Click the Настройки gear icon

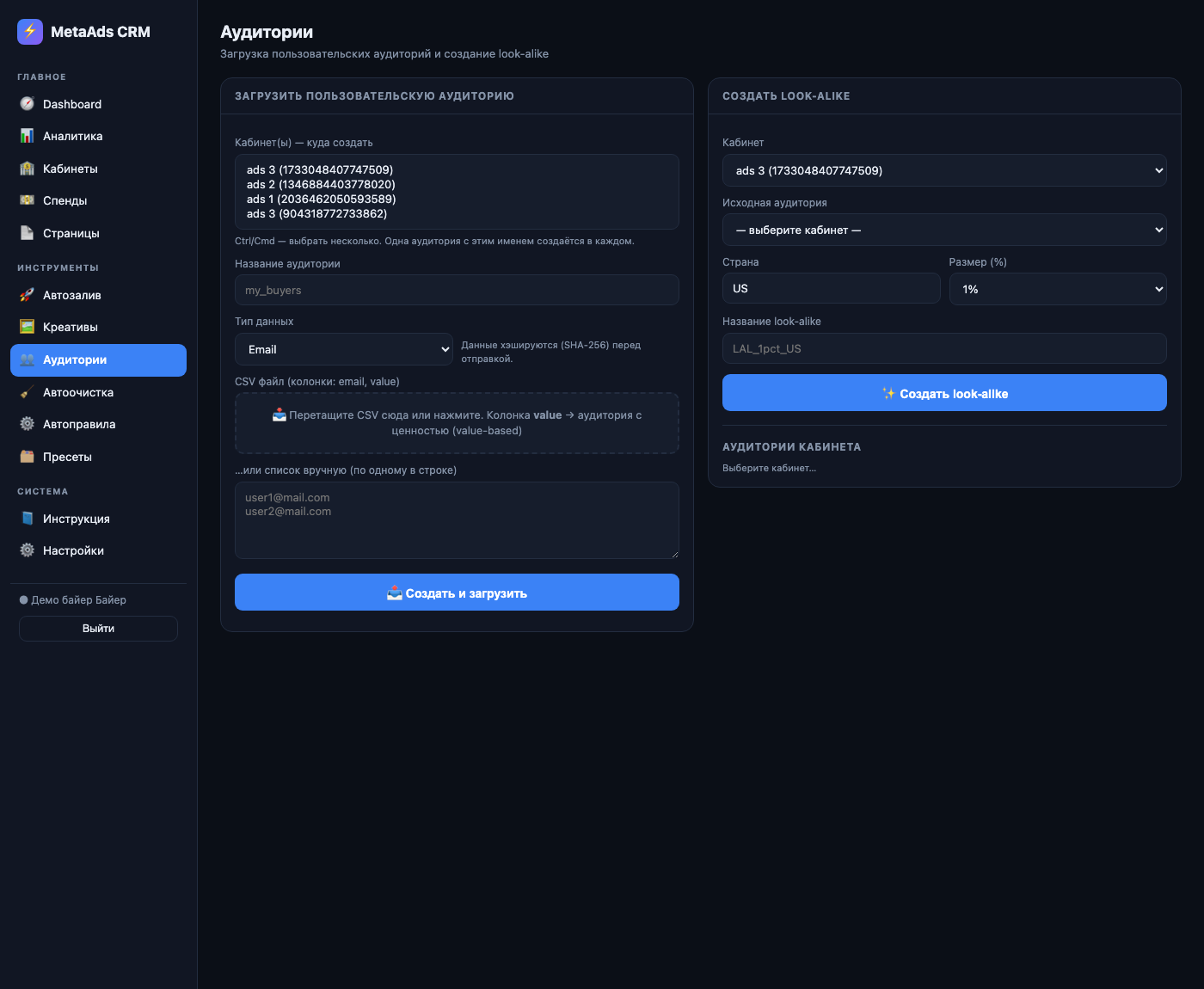coord(27,550)
